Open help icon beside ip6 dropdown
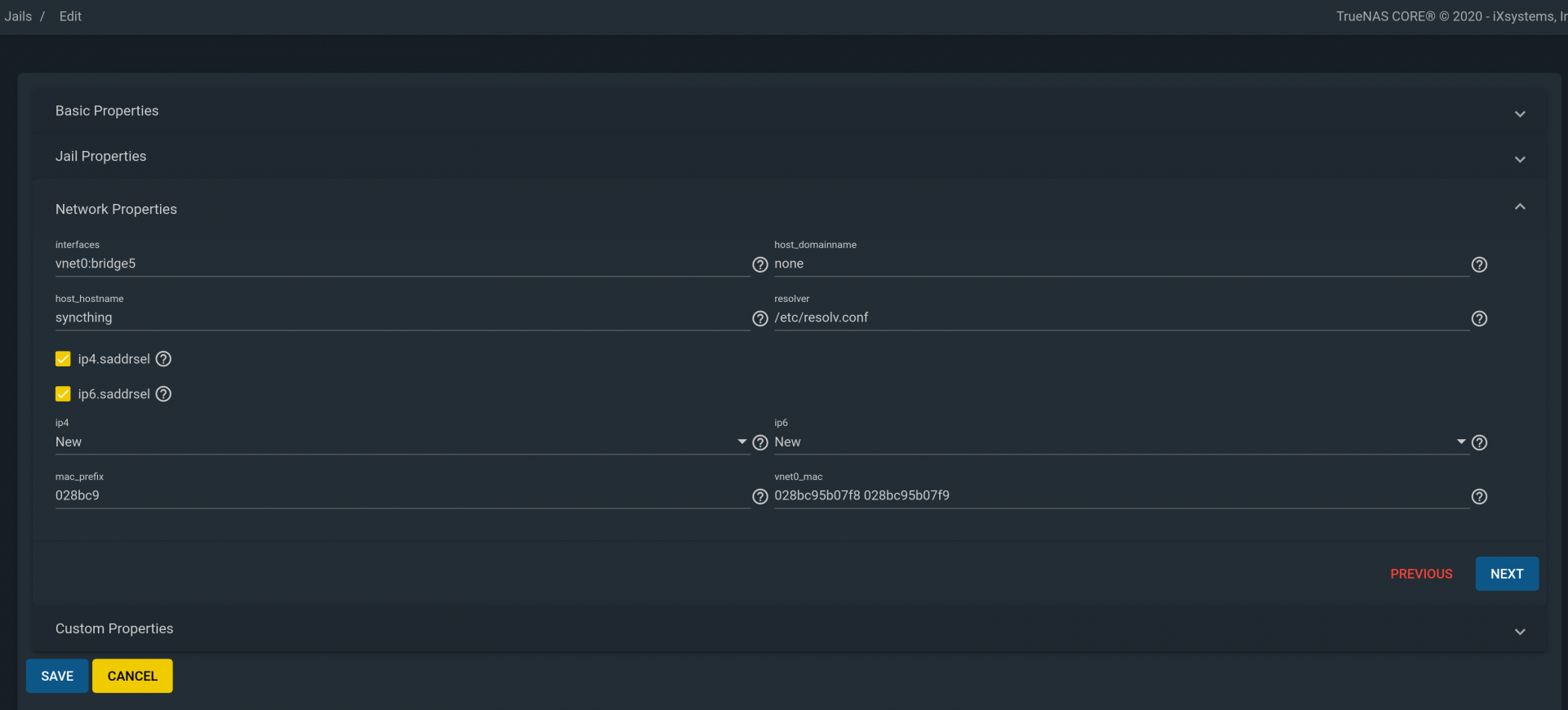 coord(1479,442)
